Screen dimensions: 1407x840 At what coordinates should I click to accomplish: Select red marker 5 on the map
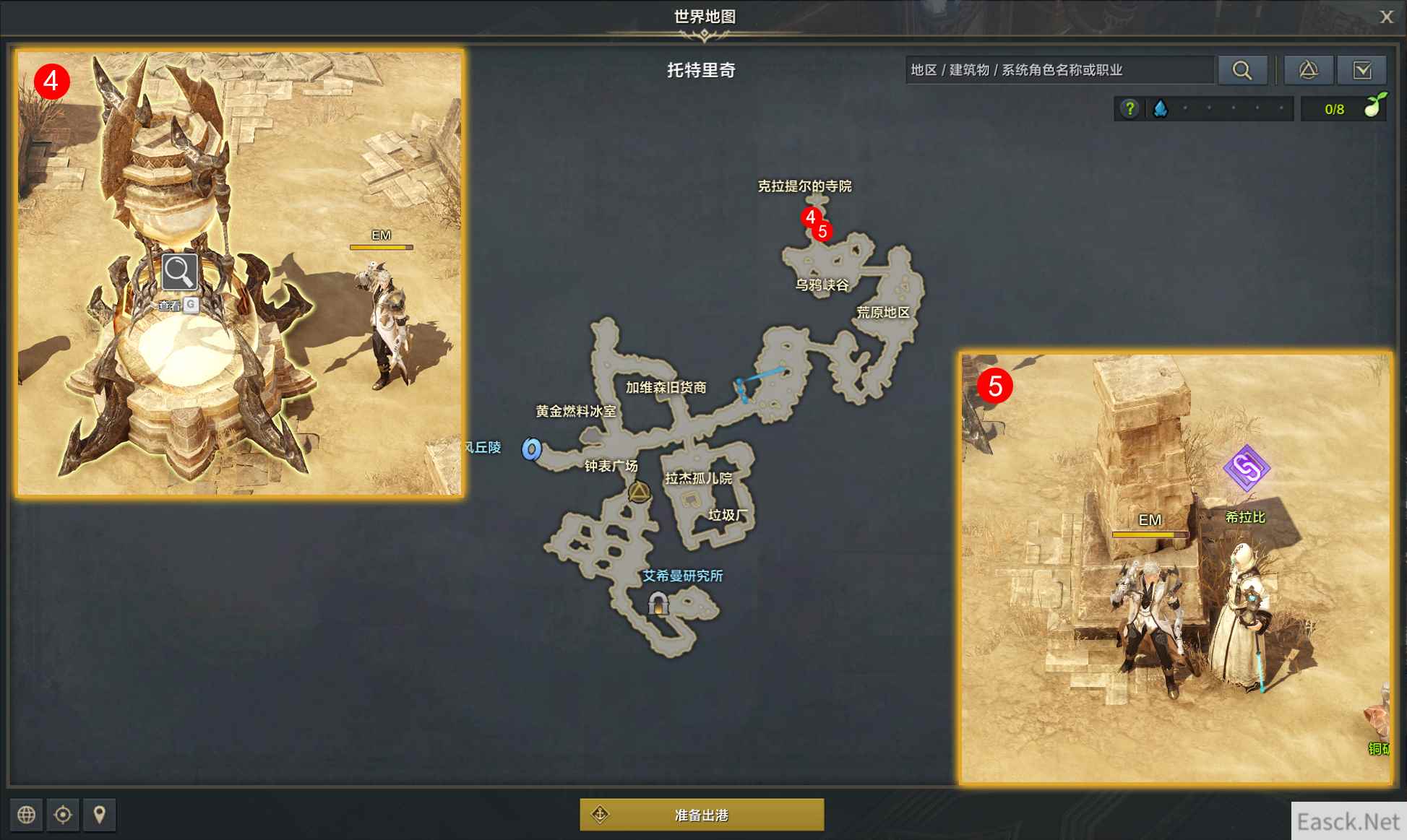click(x=822, y=232)
